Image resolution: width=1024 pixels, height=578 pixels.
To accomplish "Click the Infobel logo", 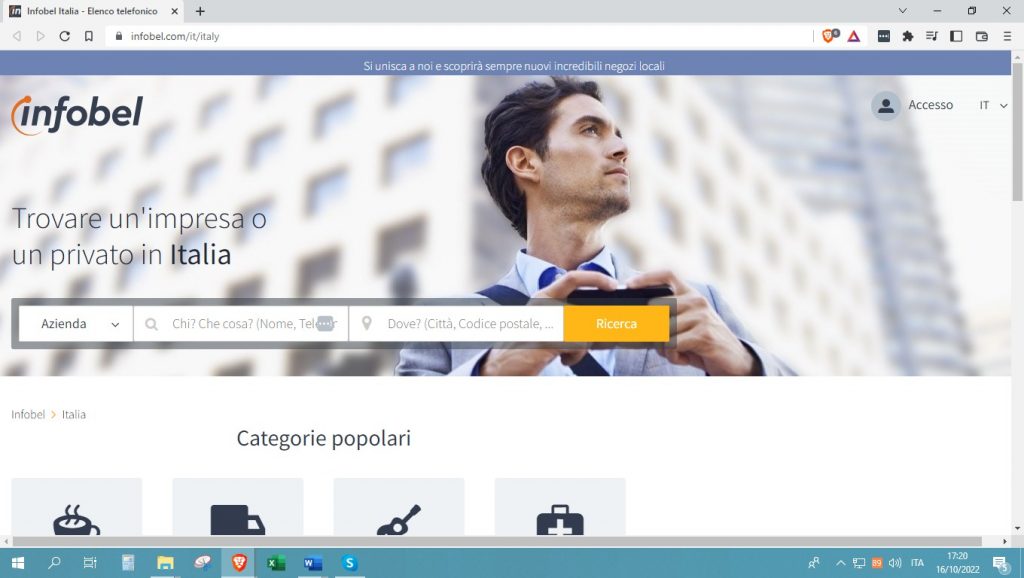I will (x=77, y=114).
